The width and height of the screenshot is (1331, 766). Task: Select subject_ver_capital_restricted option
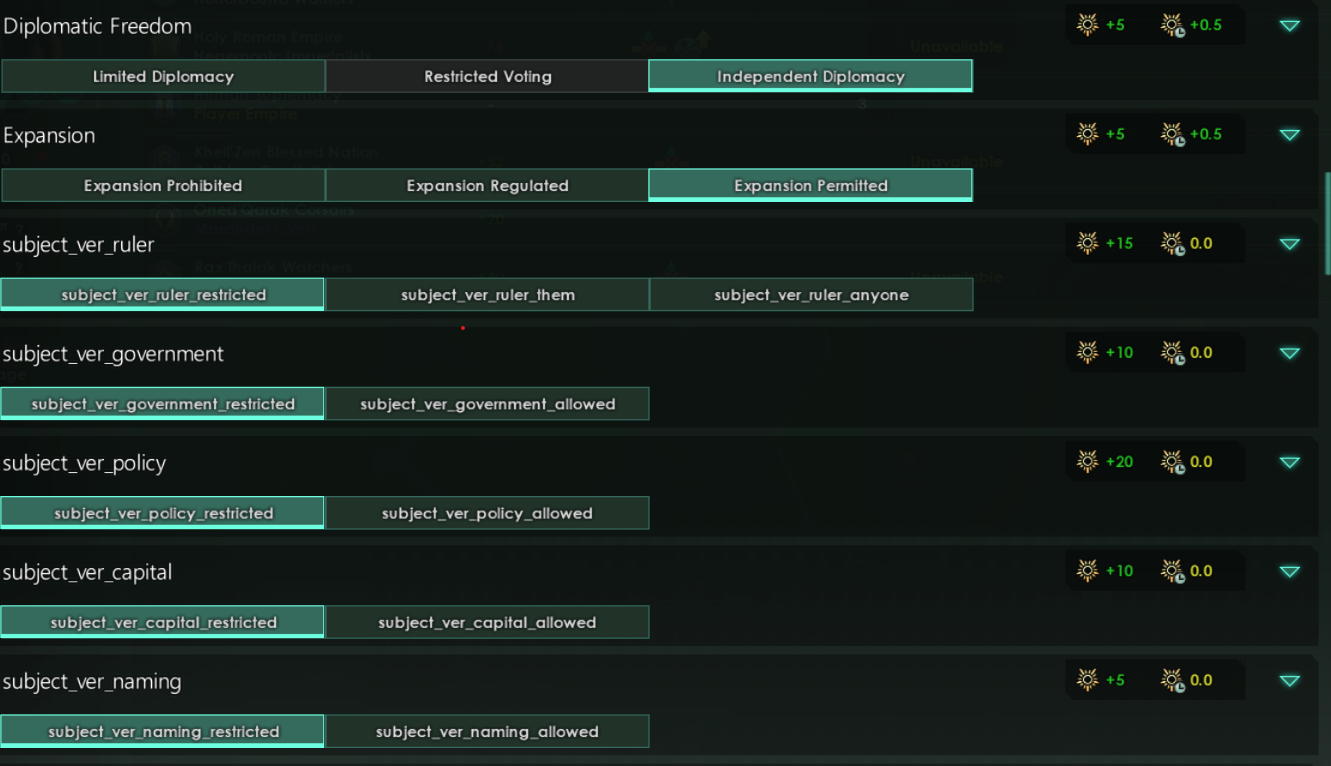pos(163,621)
